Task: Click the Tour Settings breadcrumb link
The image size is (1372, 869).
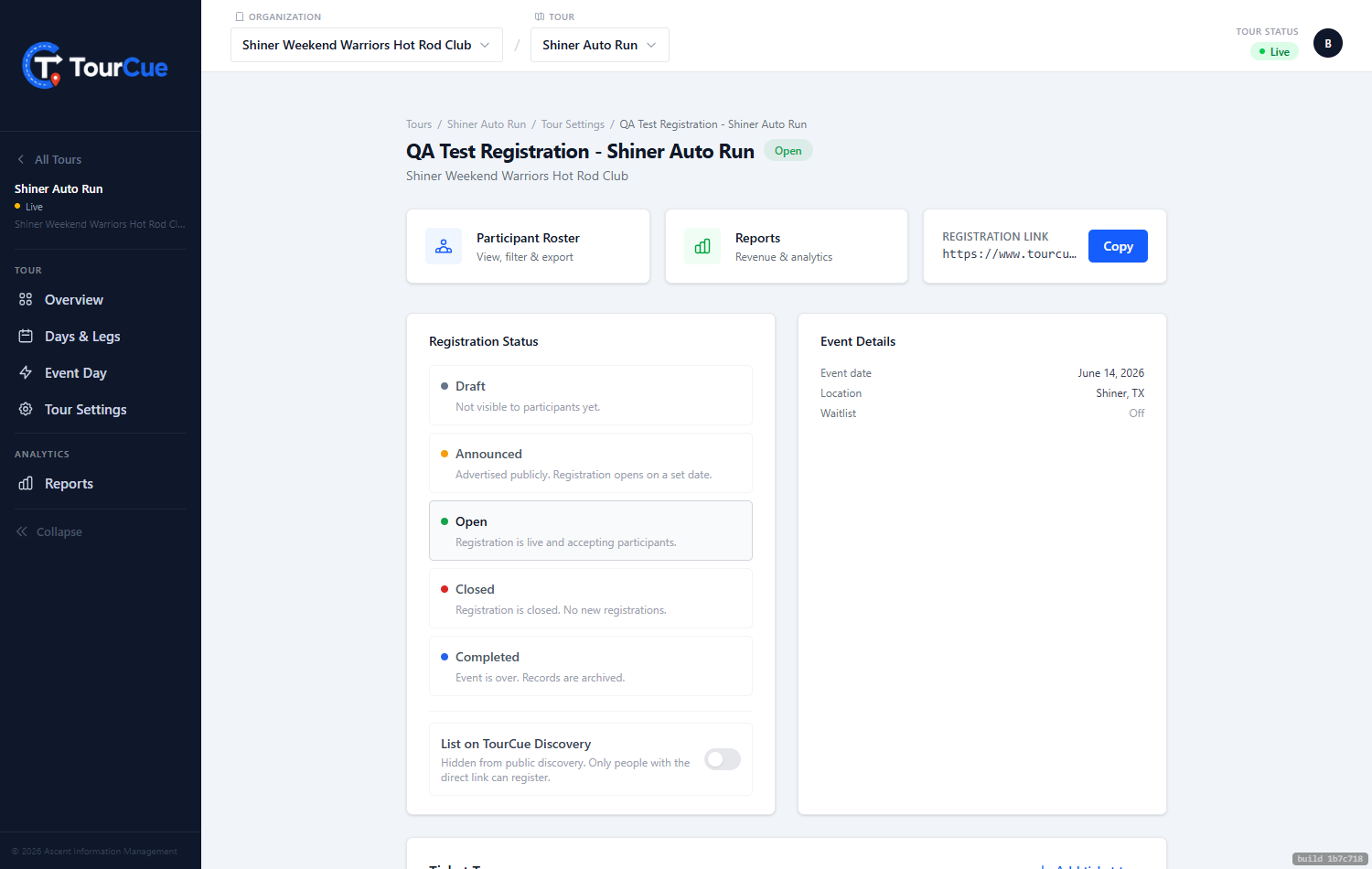Action: pyautogui.click(x=573, y=124)
